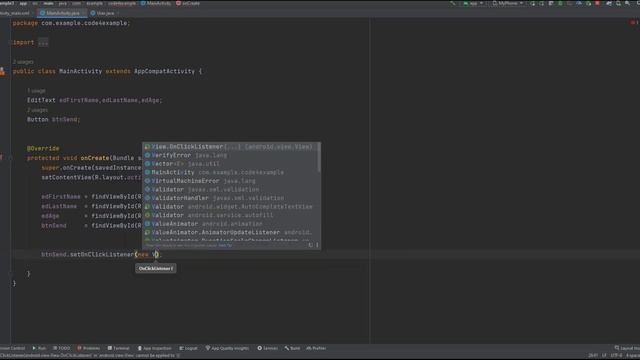Open the Layout Inspector tool window
Image resolution: width=640 pixels, height=360 pixels.
627,348
